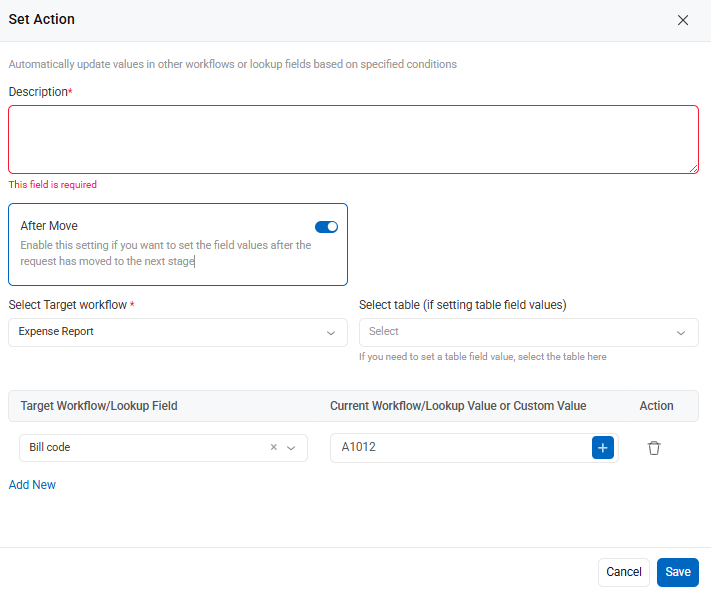Click the 'This field is required' error text
The height and width of the screenshot is (591, 711).
pos(53,185)
